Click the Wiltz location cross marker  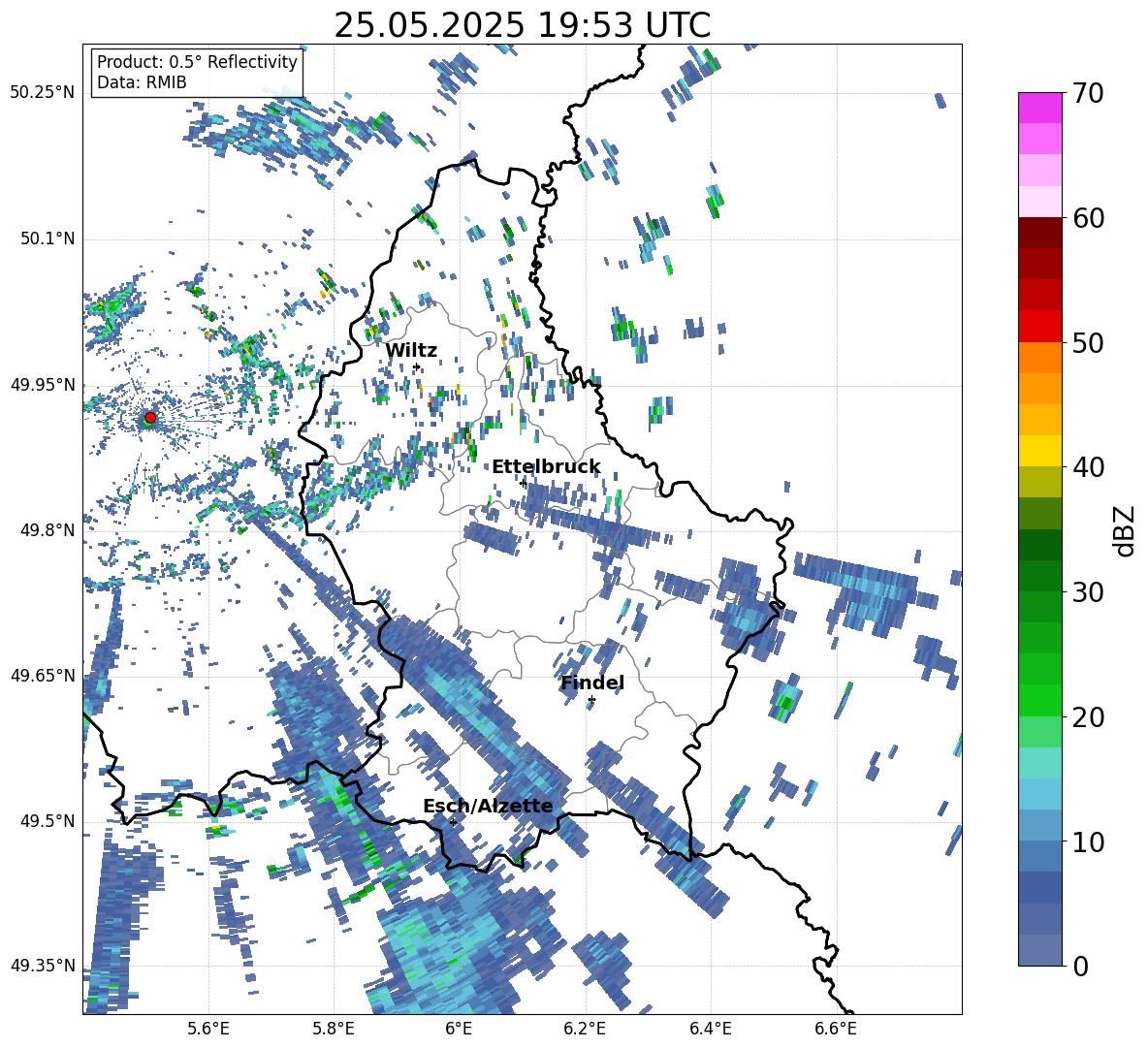click(417, 366)
